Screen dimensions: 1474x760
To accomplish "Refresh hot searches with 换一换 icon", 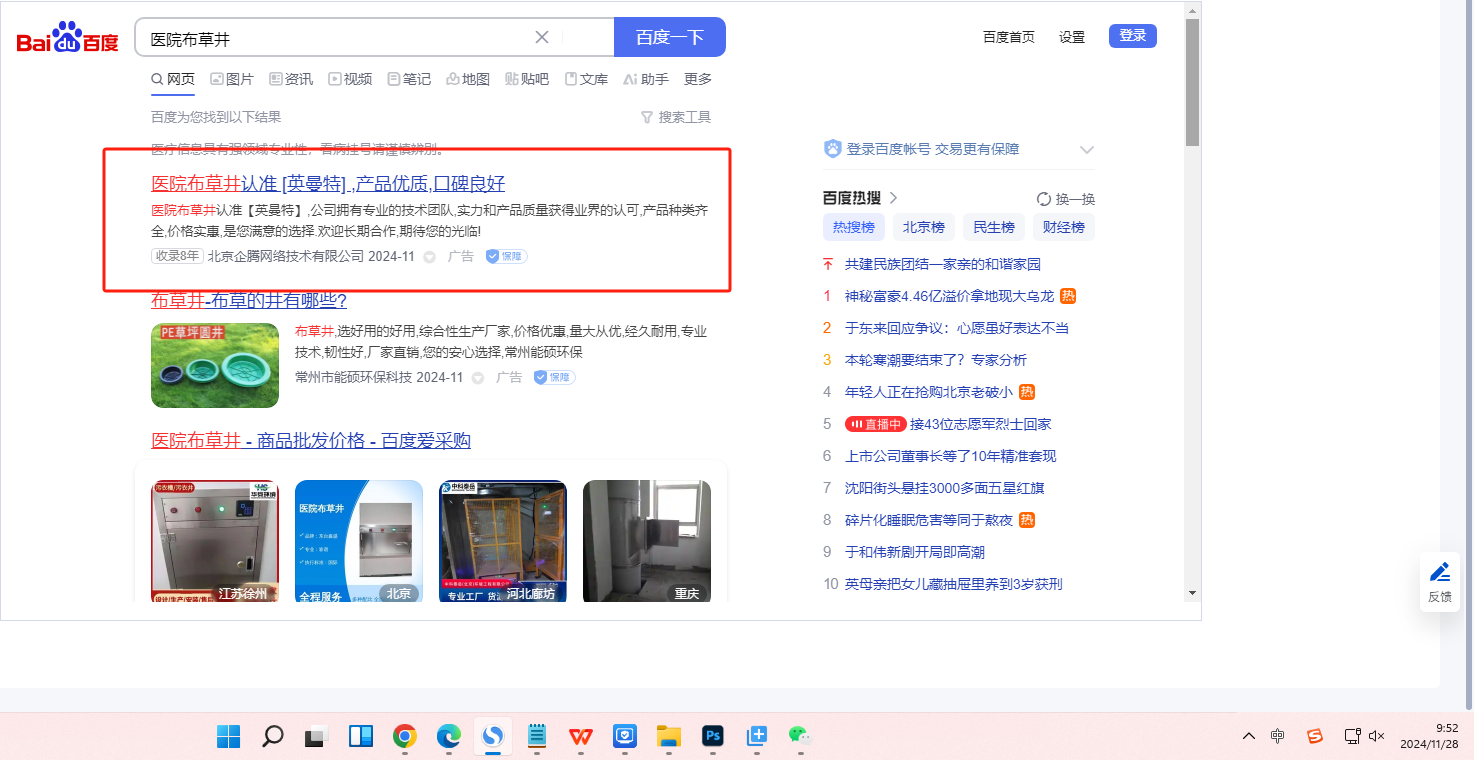I will point(1044,199).
